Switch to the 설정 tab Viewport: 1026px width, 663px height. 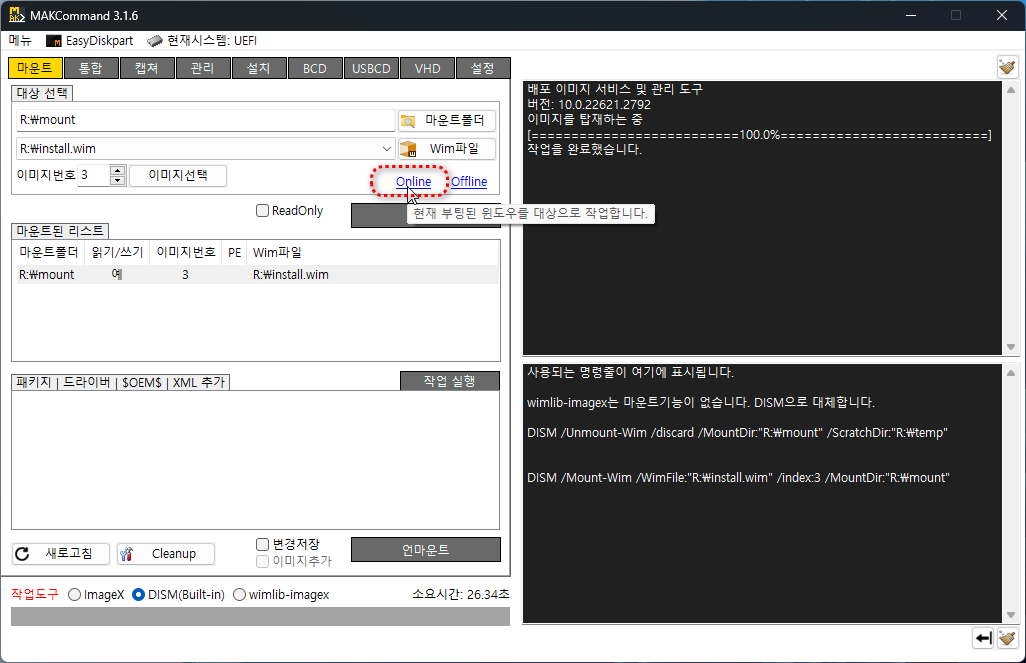tap(483, 68)
